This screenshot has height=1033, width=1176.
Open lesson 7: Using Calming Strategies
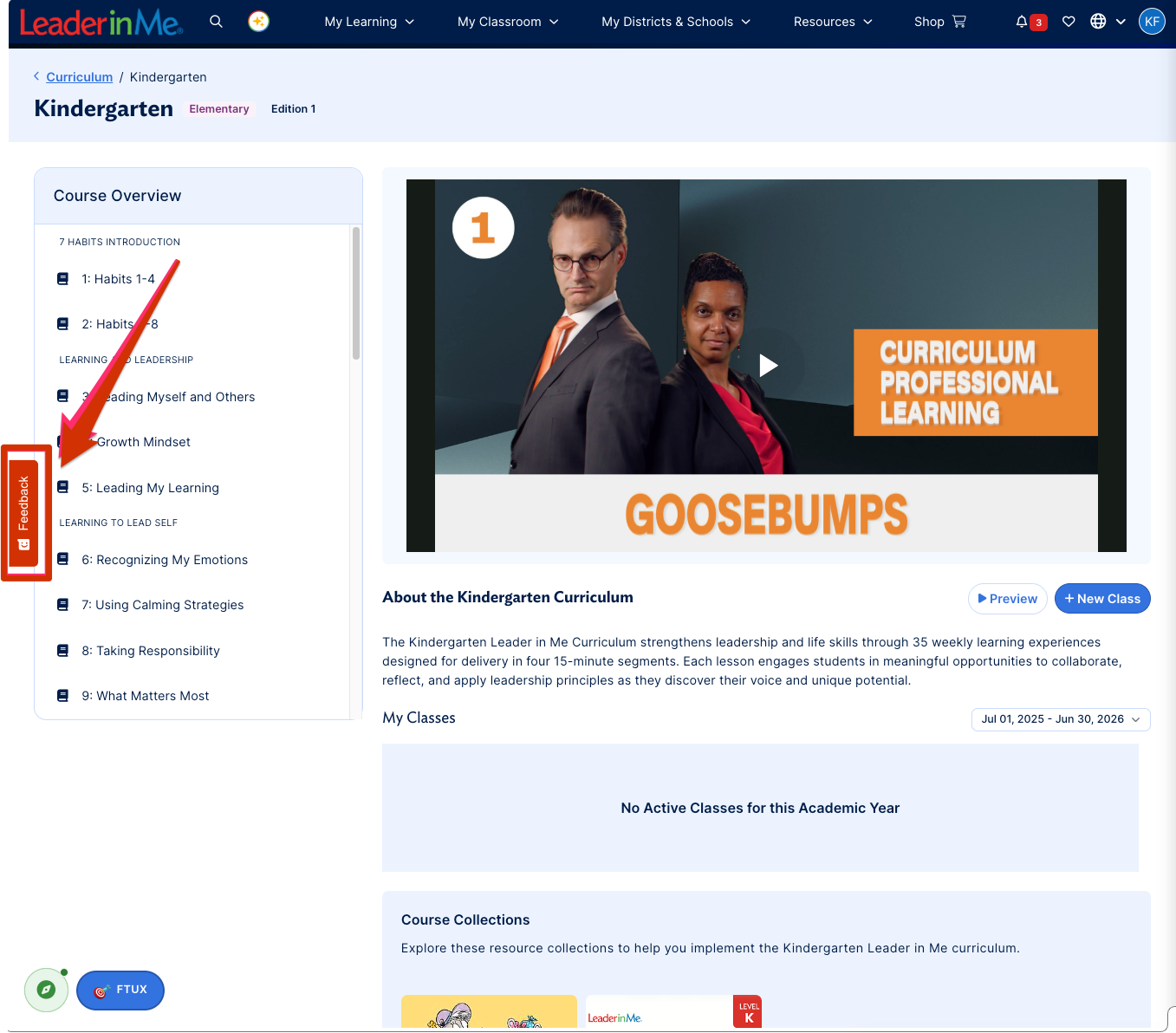(x=163, y=605)
